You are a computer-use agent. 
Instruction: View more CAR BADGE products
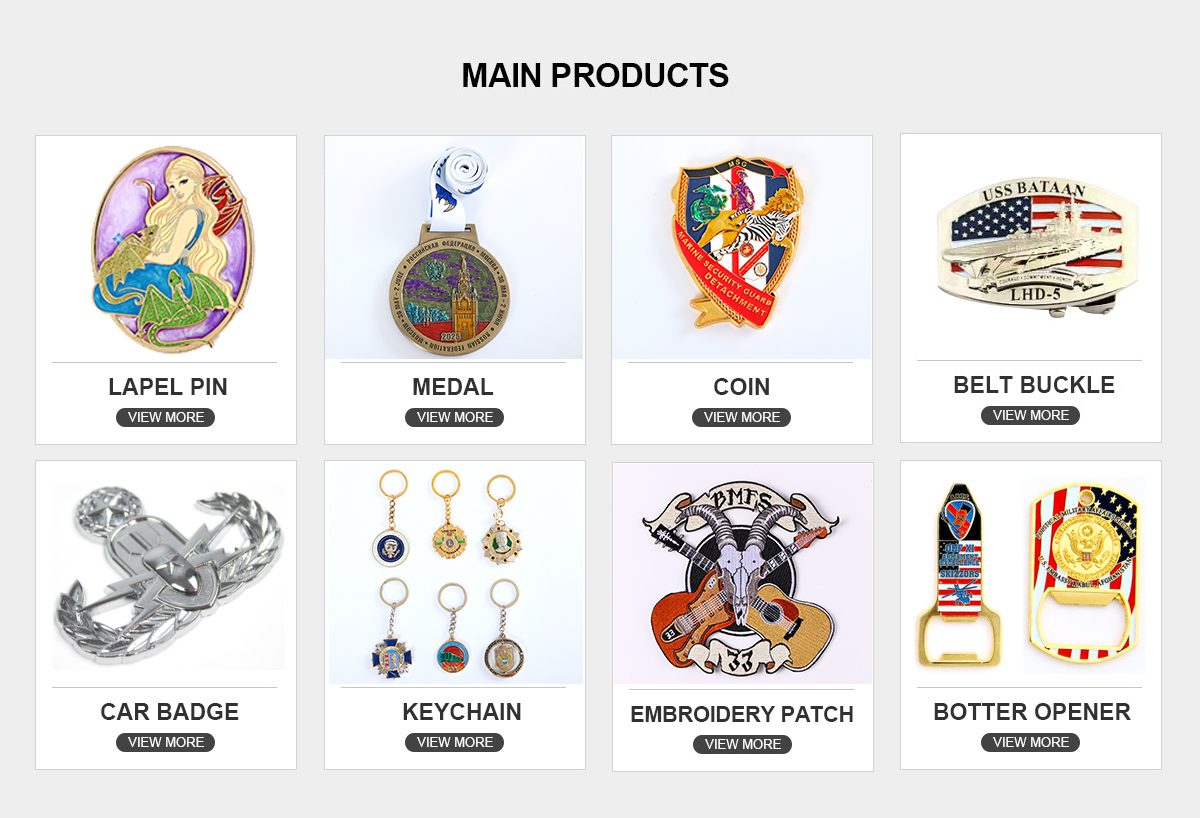(166, 742)
